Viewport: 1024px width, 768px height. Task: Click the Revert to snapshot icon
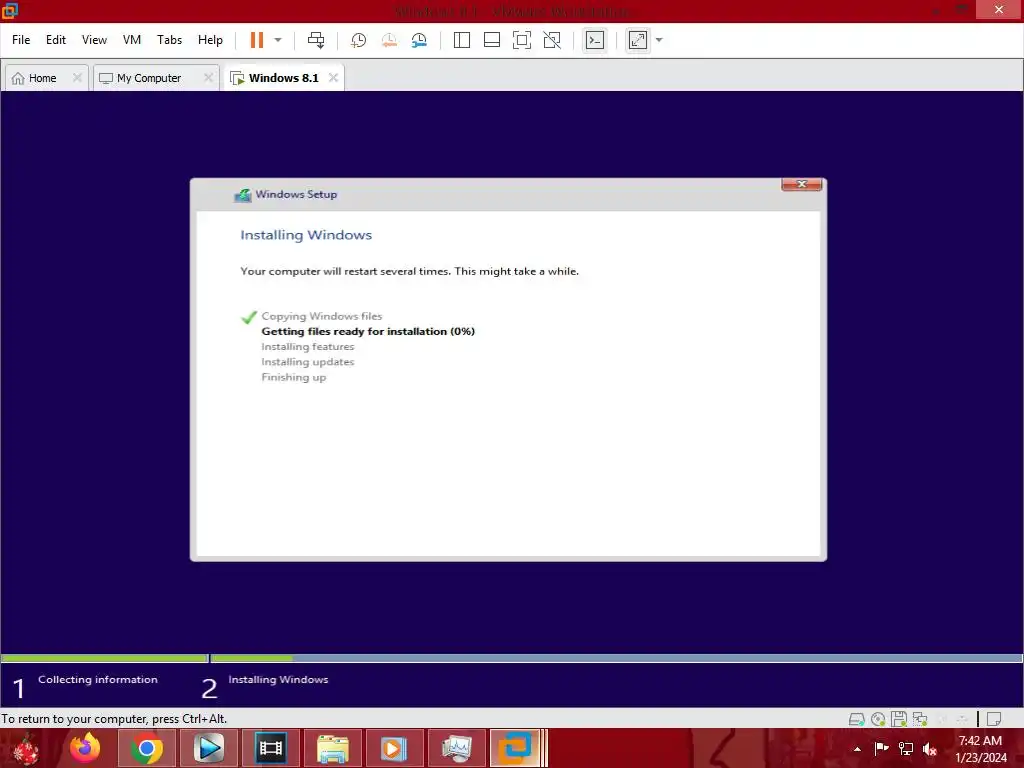tap(389, 40)
